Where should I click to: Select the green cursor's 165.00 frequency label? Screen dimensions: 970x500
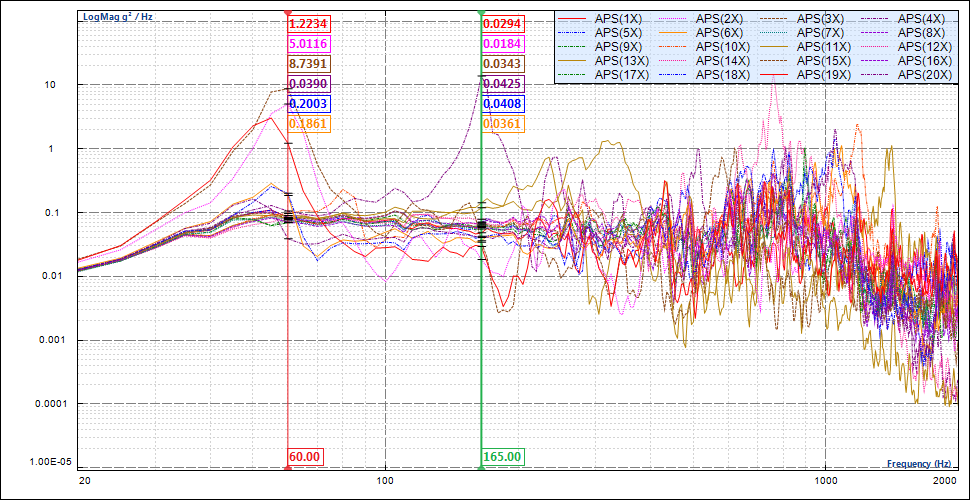(502, 456)
